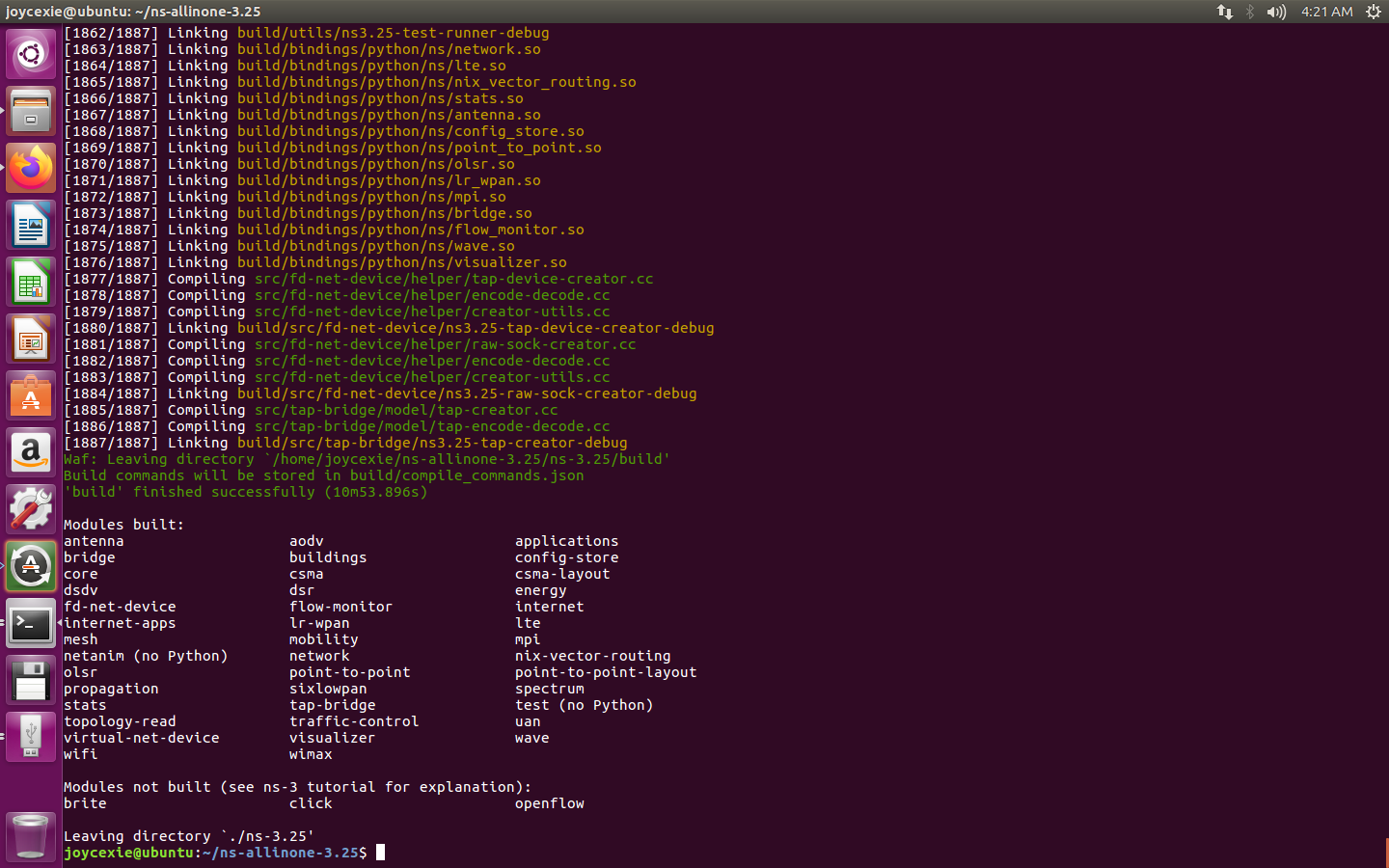
Task: Open LibreOffice Calc spreadsheet
Action: (x=31, y=282)
